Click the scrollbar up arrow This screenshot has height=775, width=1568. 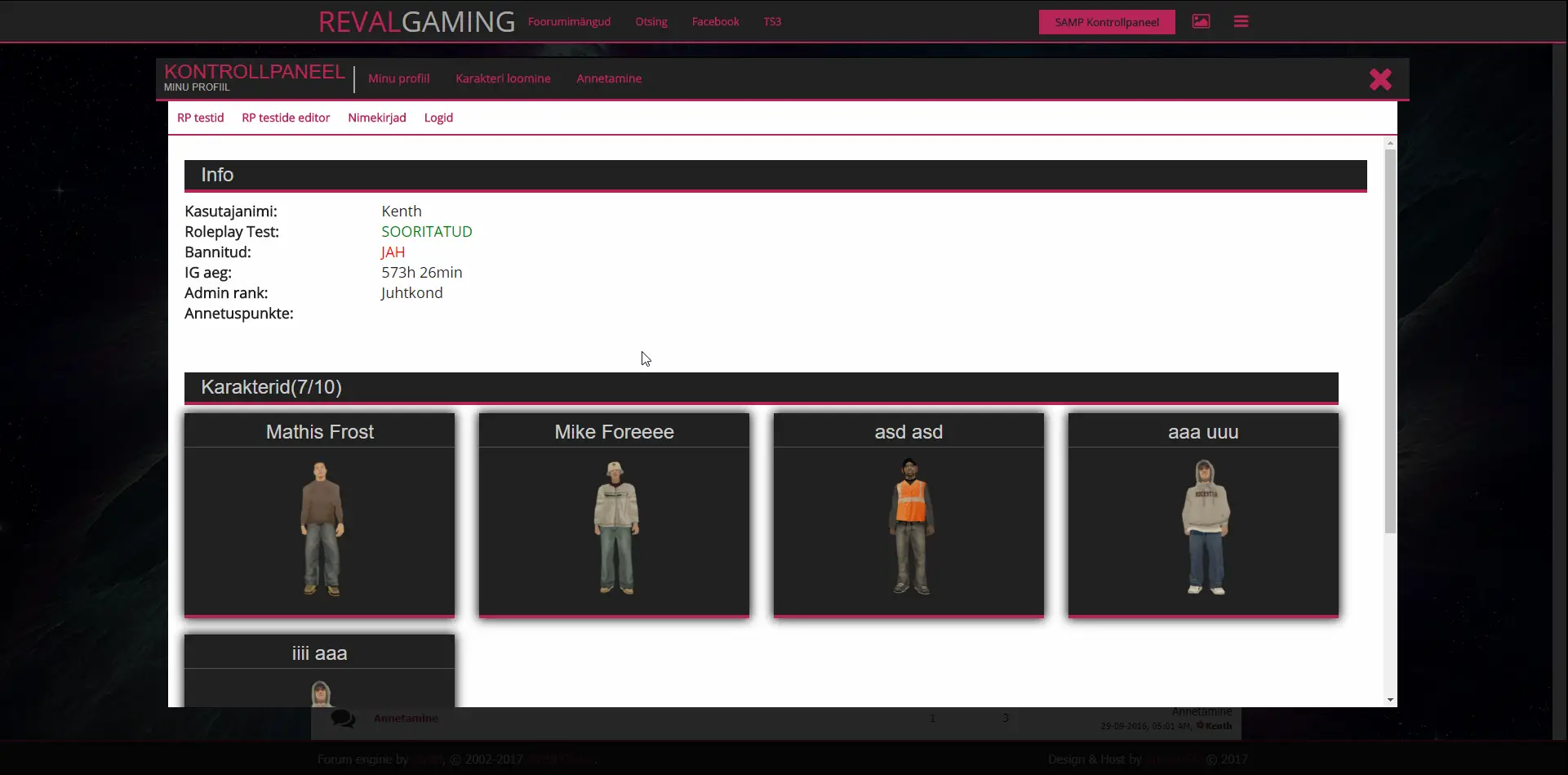pyautogui.click(x=1390, y=143)
